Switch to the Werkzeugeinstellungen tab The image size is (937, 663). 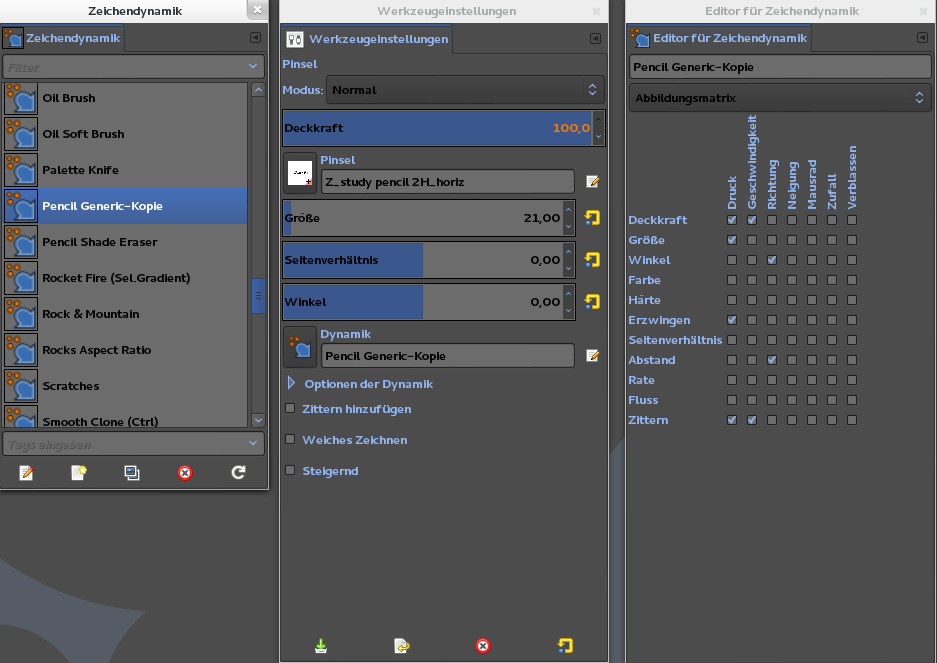367,39
